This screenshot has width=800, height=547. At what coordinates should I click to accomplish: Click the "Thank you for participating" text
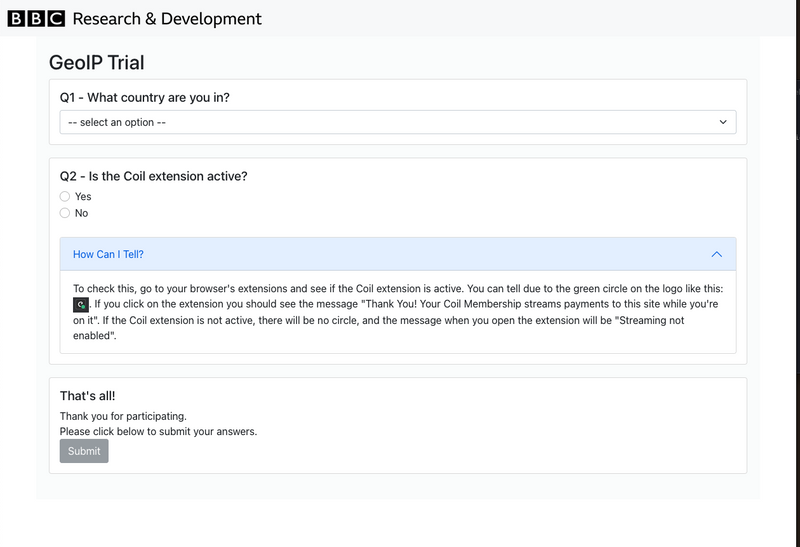point(123,416)
